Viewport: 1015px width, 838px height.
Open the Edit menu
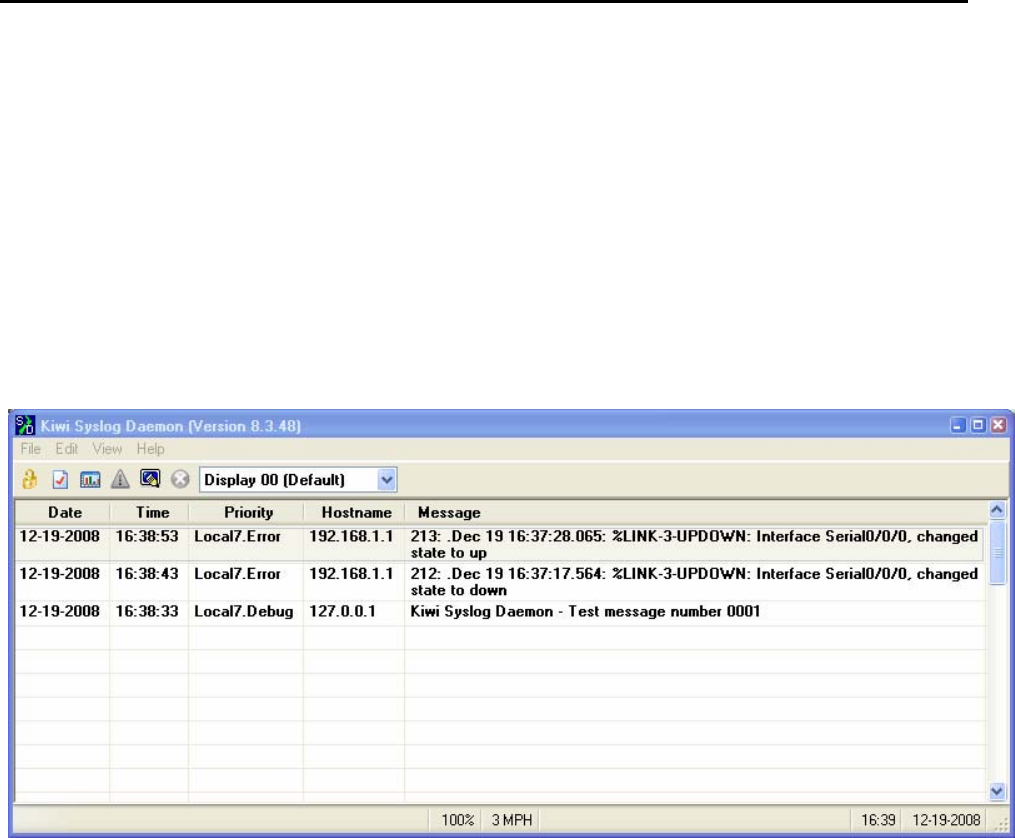tap(66, 448)
